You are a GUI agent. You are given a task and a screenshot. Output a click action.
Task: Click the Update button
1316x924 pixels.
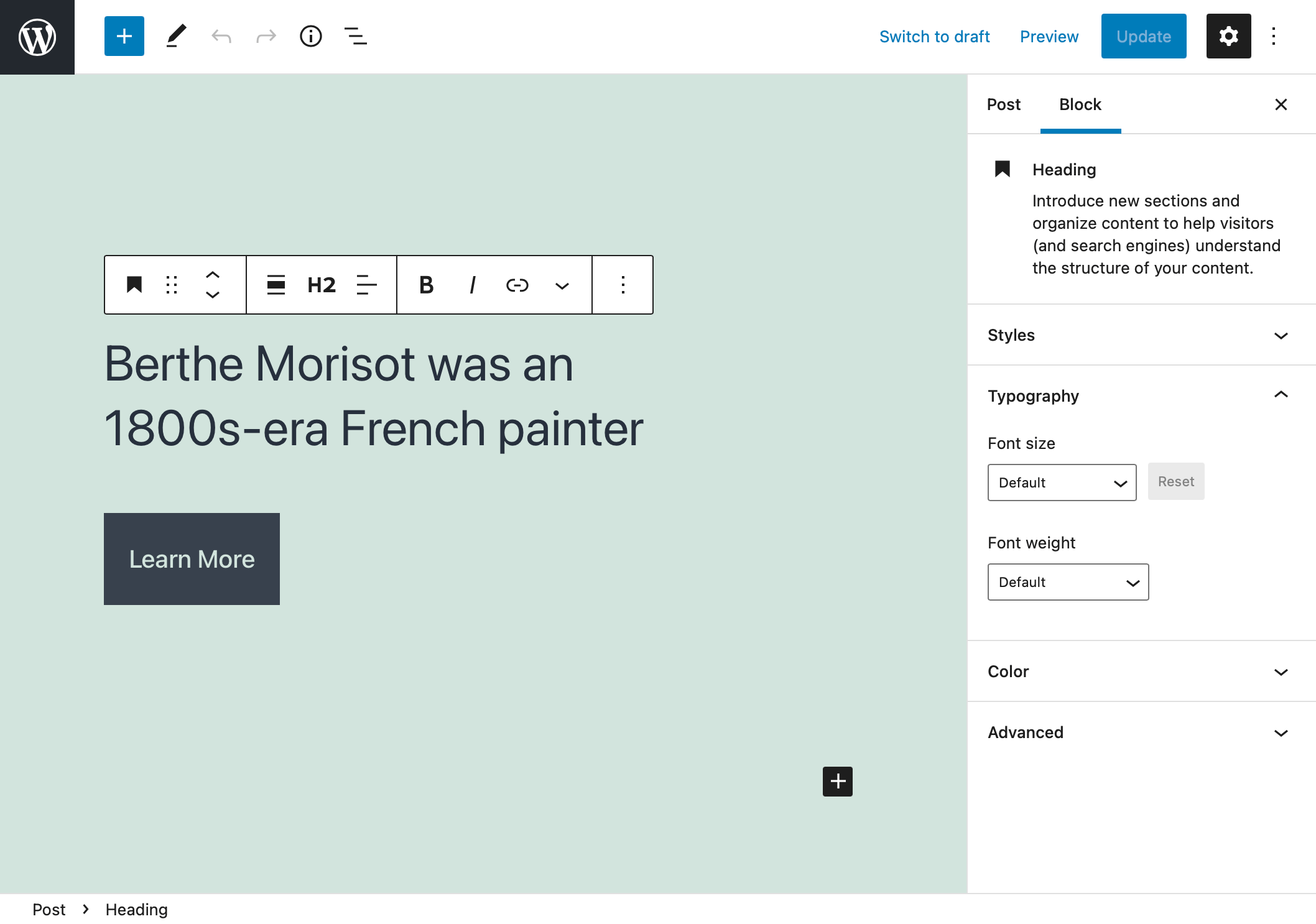[1143, 36]
